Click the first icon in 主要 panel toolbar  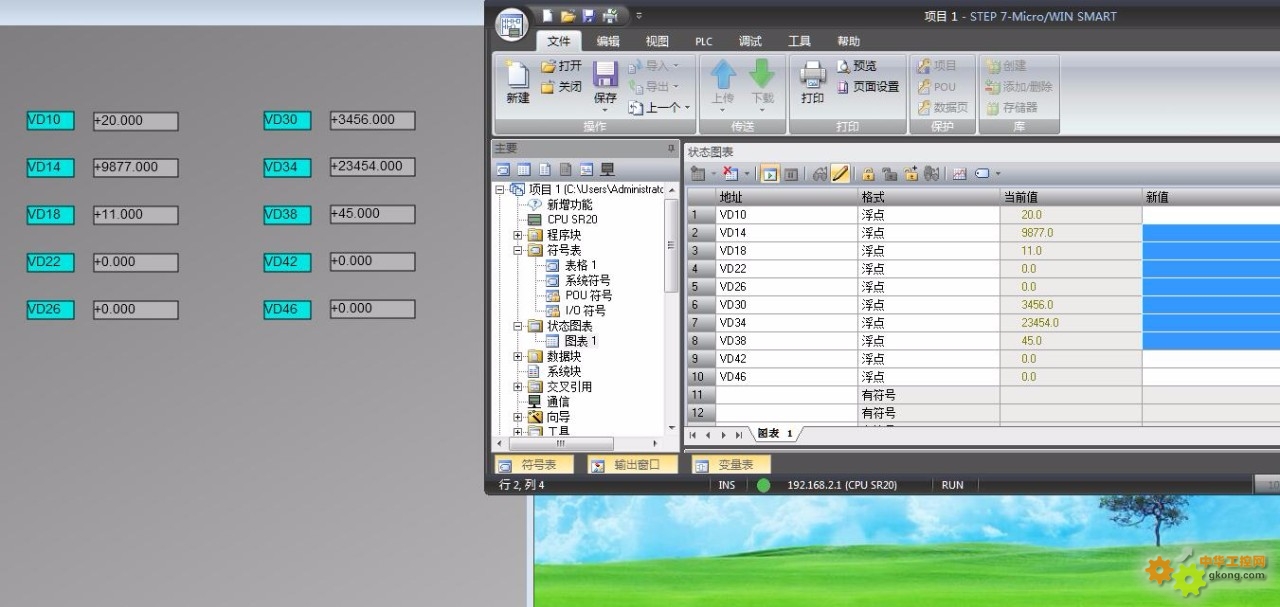(x=503, y=169)
